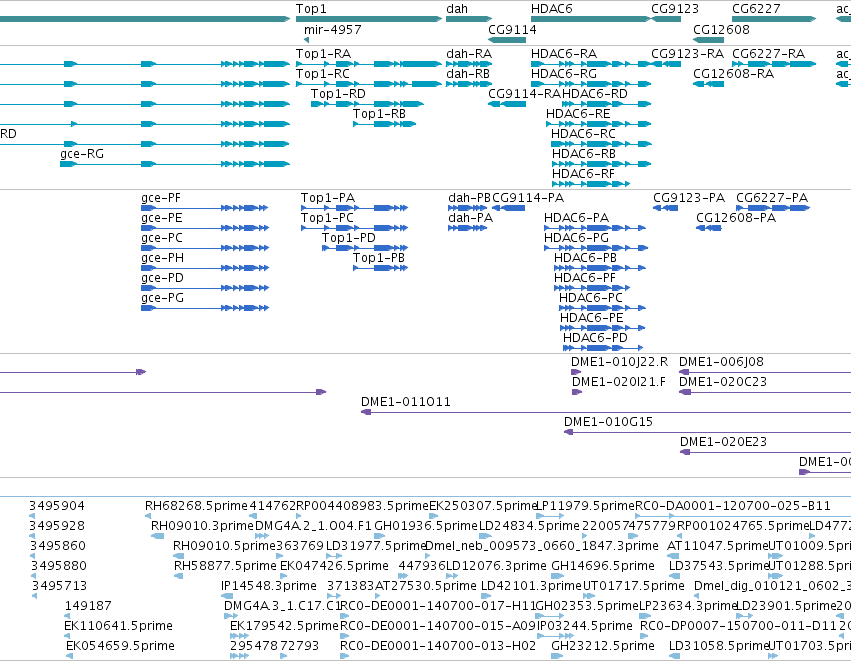Click the mir-4957 feature
The width and height of the screenshot is (851, 661).
(x=307, y=40)
